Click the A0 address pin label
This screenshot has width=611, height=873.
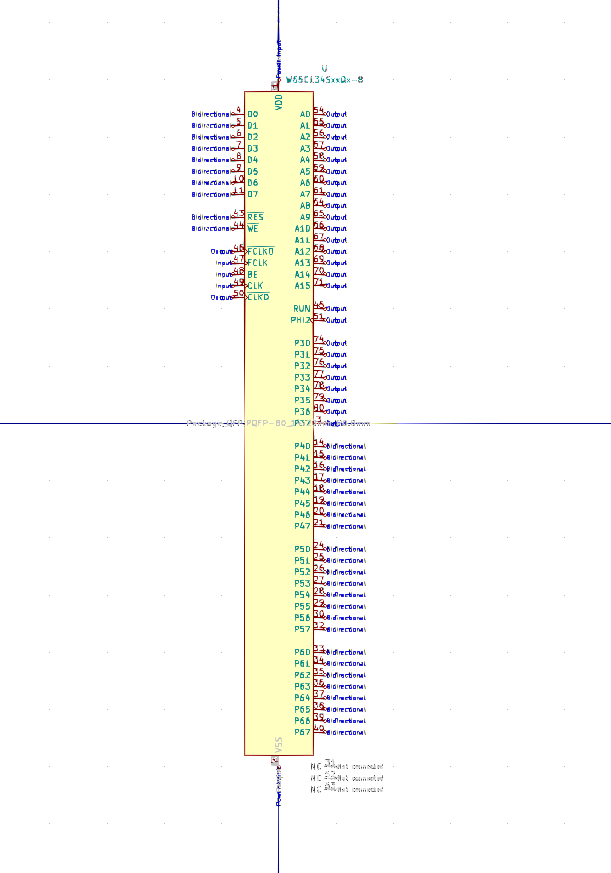pos(305,114)
